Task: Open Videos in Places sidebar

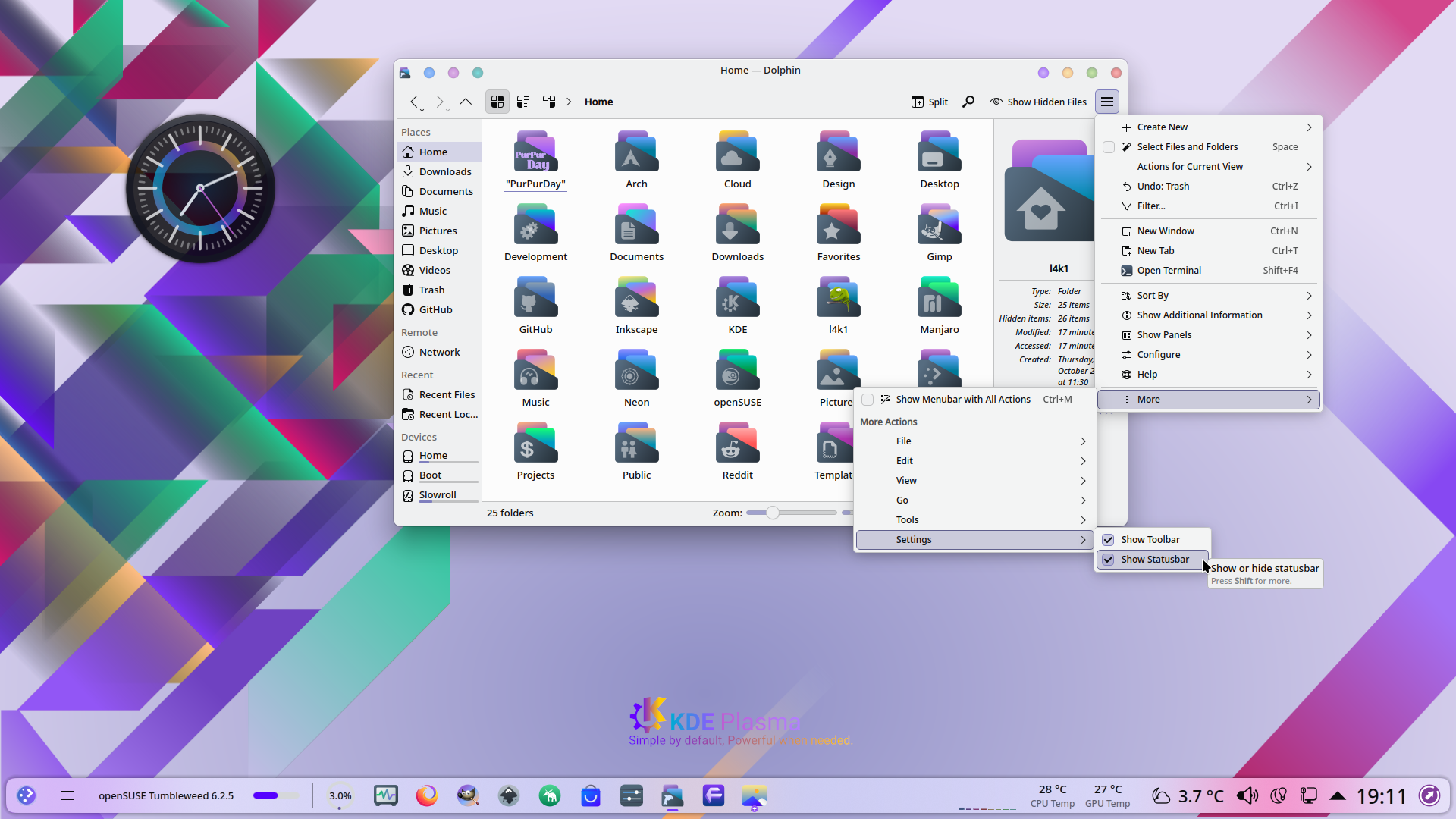Action: 439,271
